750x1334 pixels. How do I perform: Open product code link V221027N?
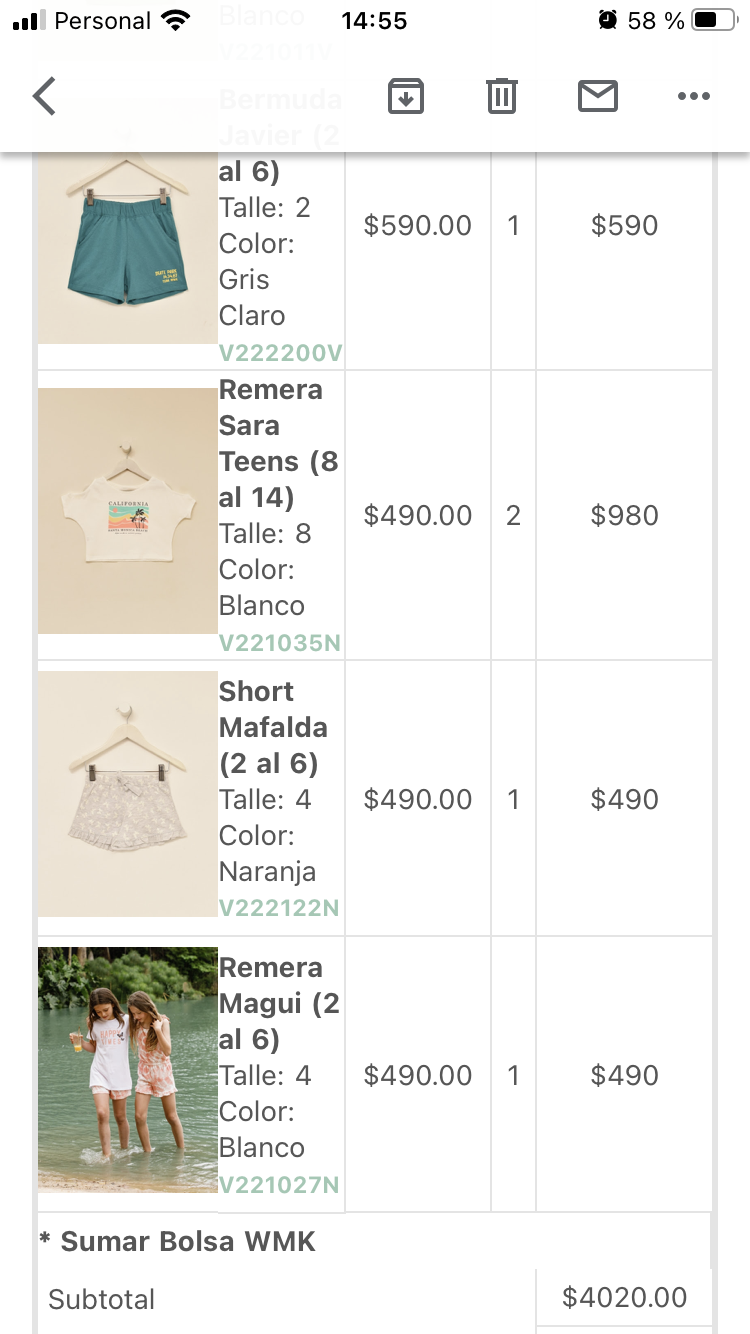click(279, 1185)
